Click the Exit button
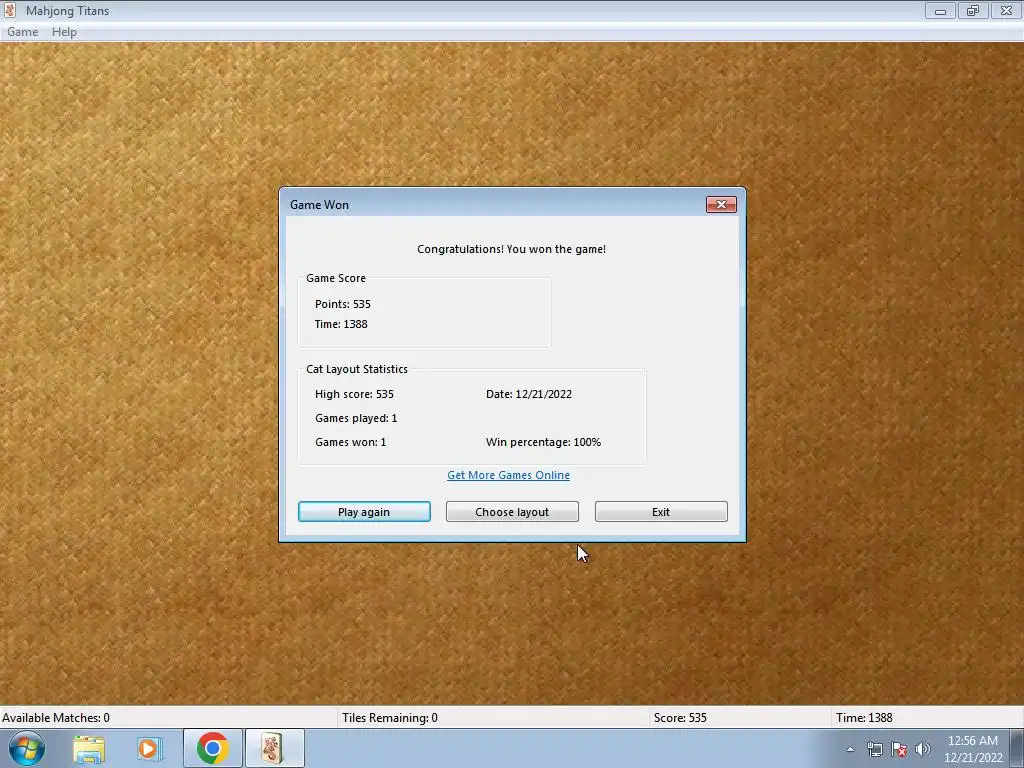This screenshot has height=768, width=1024. coord(661,512)
